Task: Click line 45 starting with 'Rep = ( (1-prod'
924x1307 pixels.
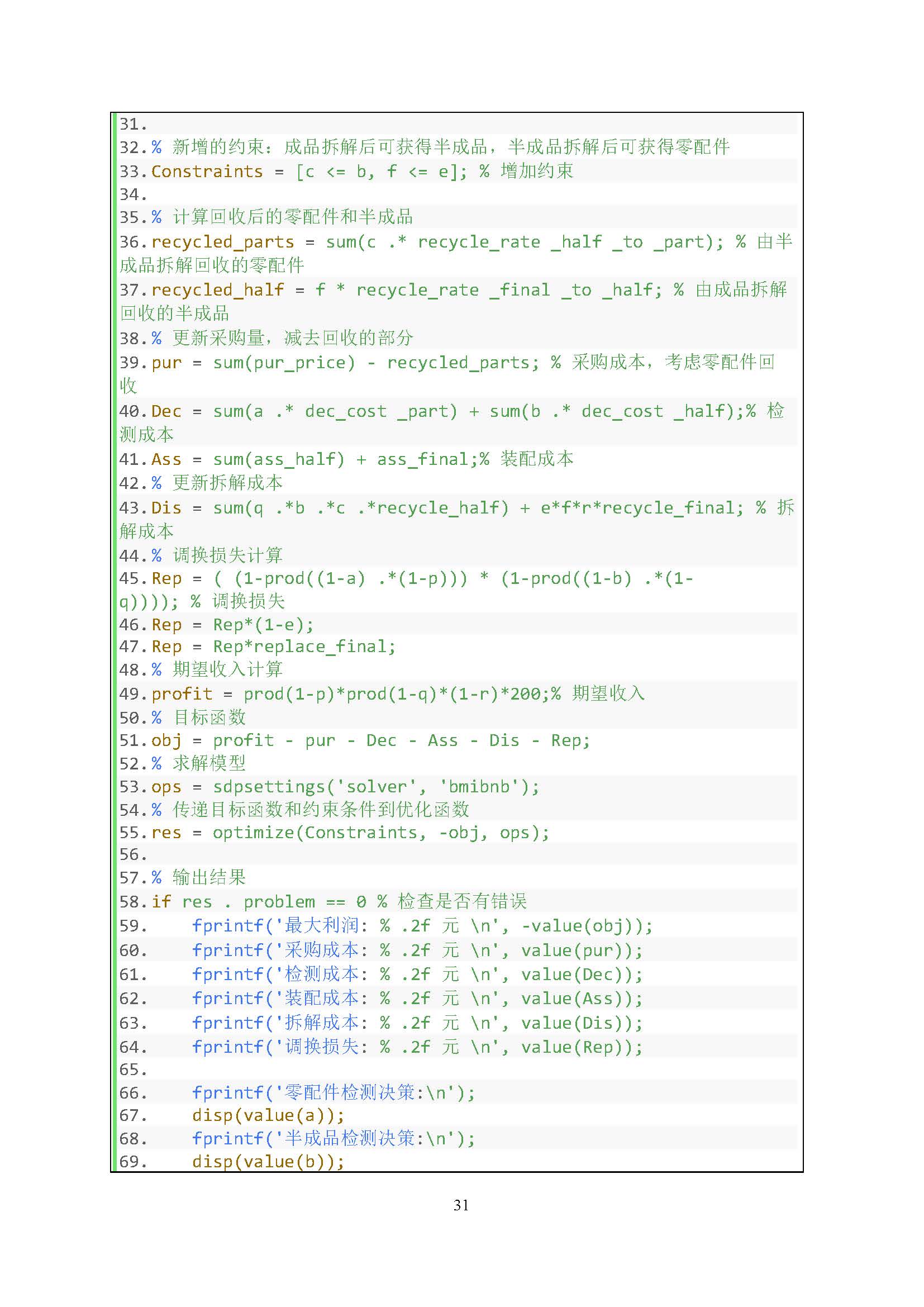Action: pyautogui.click(x=422, y=578)
